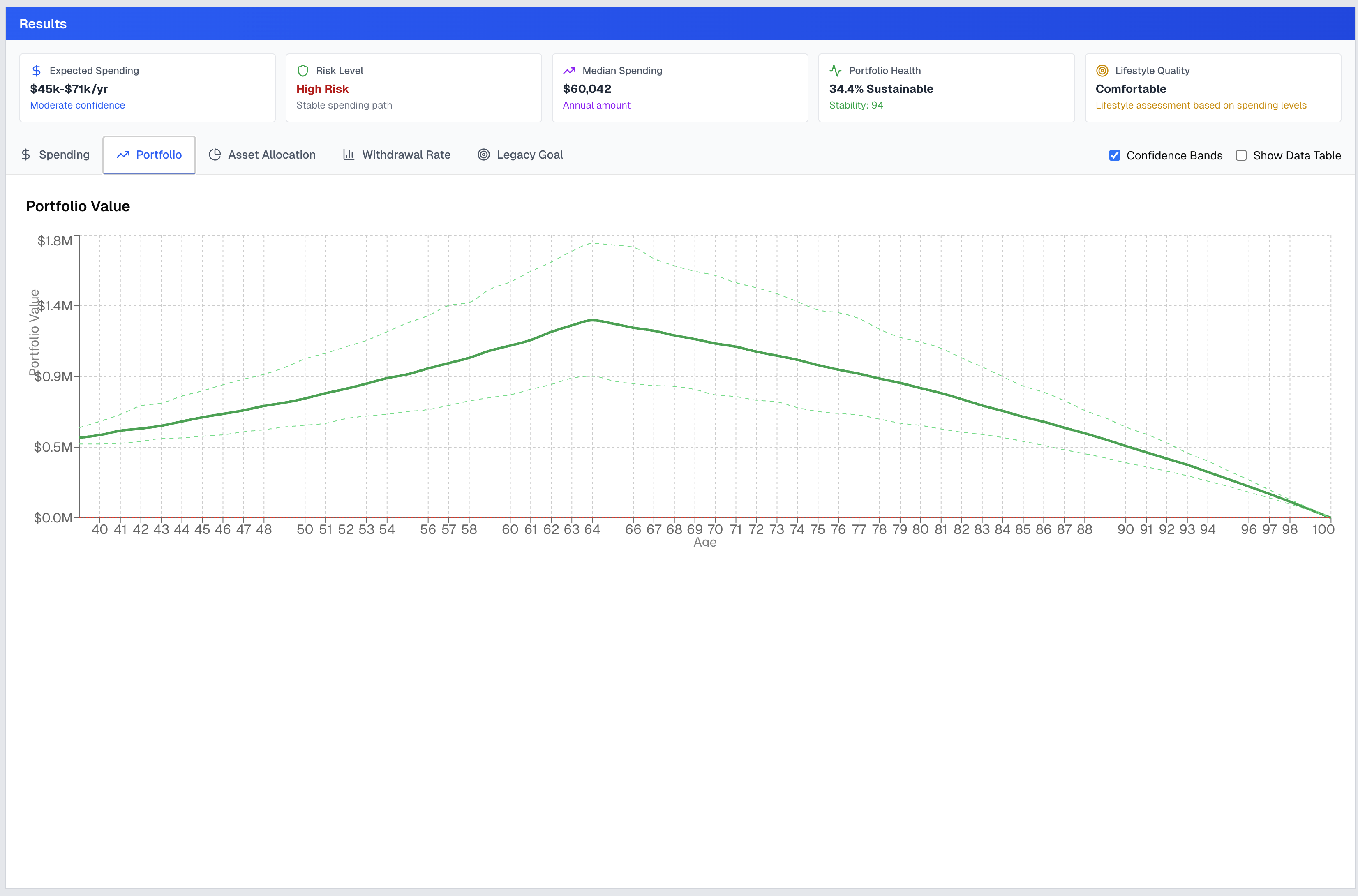Viewport: 1358px width, 896px height.
Task: Click the $1.8M y-axis label
Action: [x=55, y=240]
